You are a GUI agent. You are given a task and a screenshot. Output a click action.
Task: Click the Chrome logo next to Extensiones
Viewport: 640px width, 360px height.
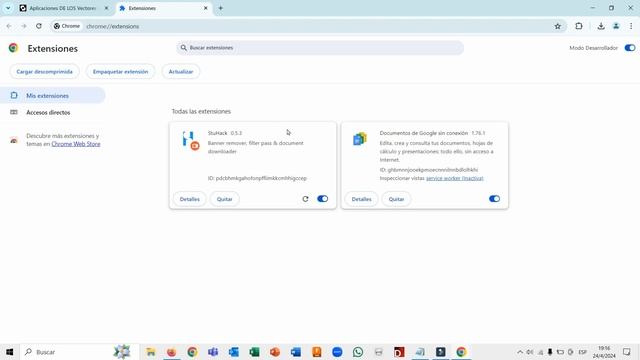tap(13, 48)
